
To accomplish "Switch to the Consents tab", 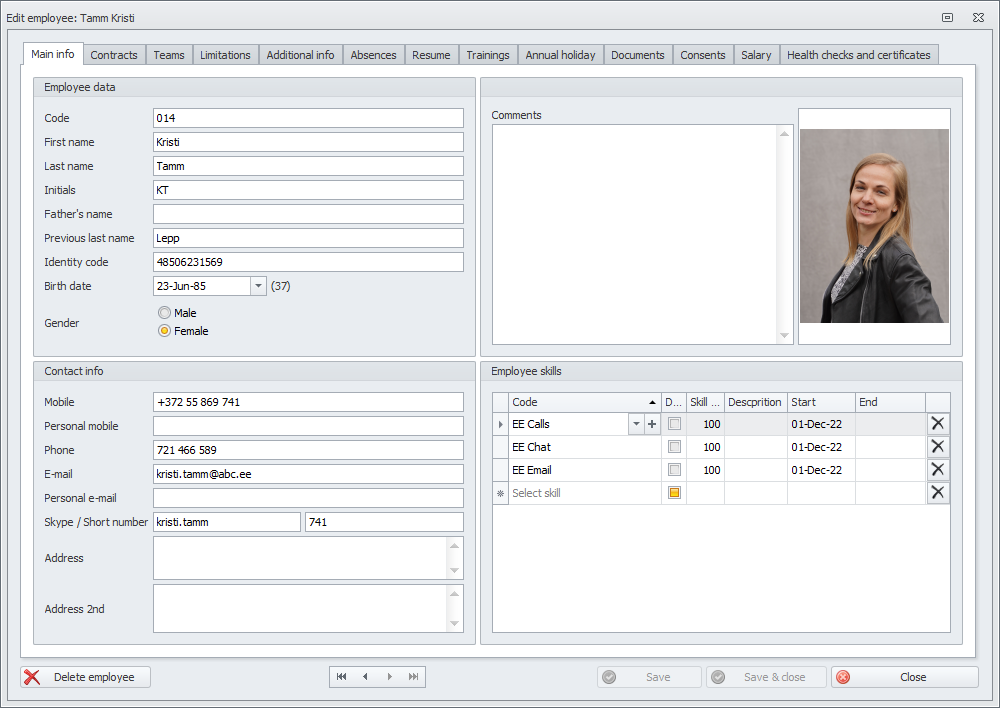I will click(x=703, y=55).
